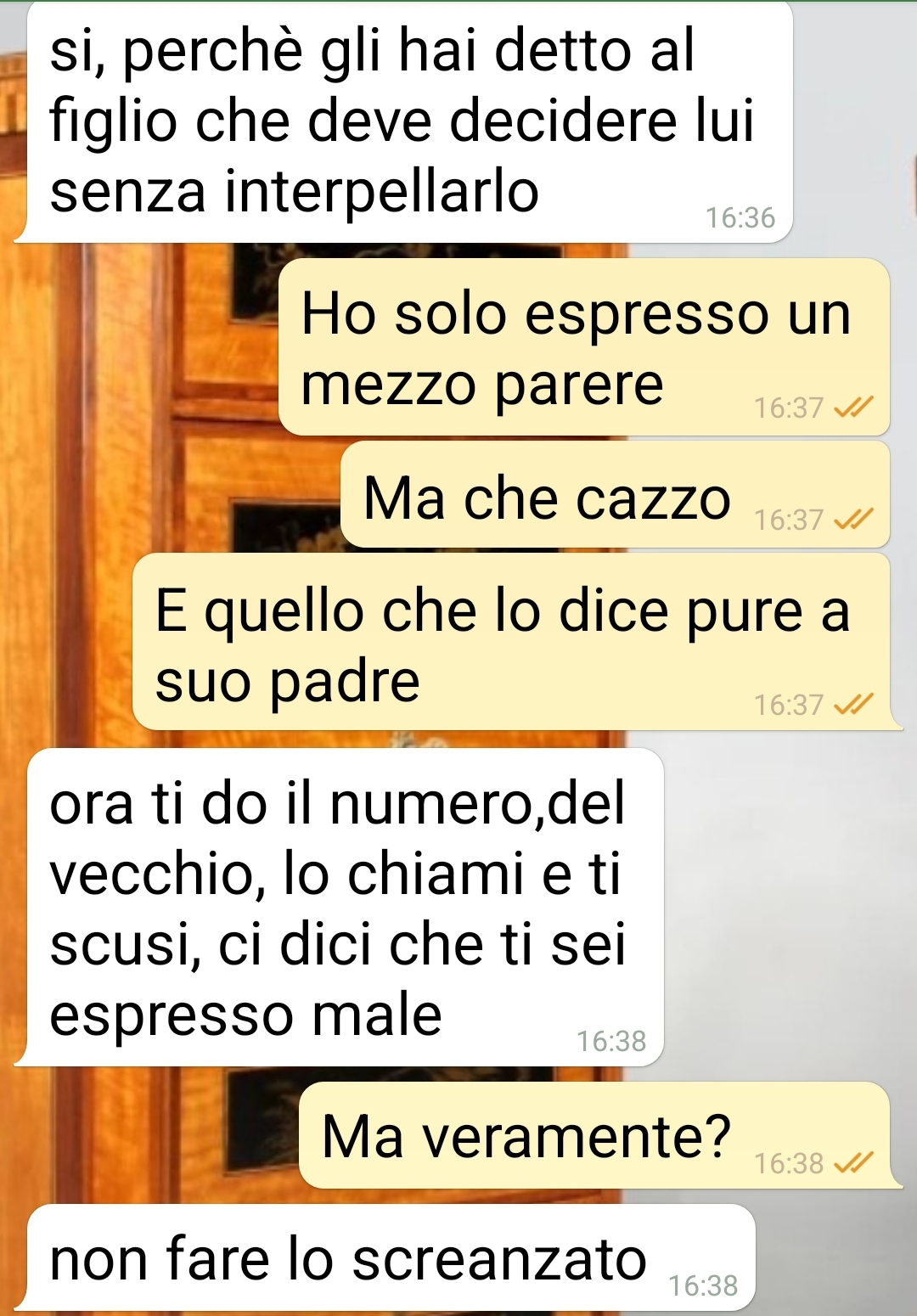
Task: Click the 16:37 timestamp on 'mezzo parere' message
Action: [789, 408]
